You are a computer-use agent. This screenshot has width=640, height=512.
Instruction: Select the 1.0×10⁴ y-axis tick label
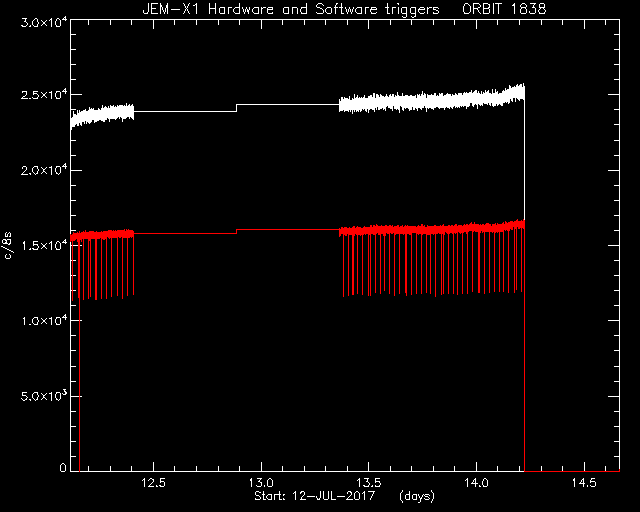click(44, 321)
